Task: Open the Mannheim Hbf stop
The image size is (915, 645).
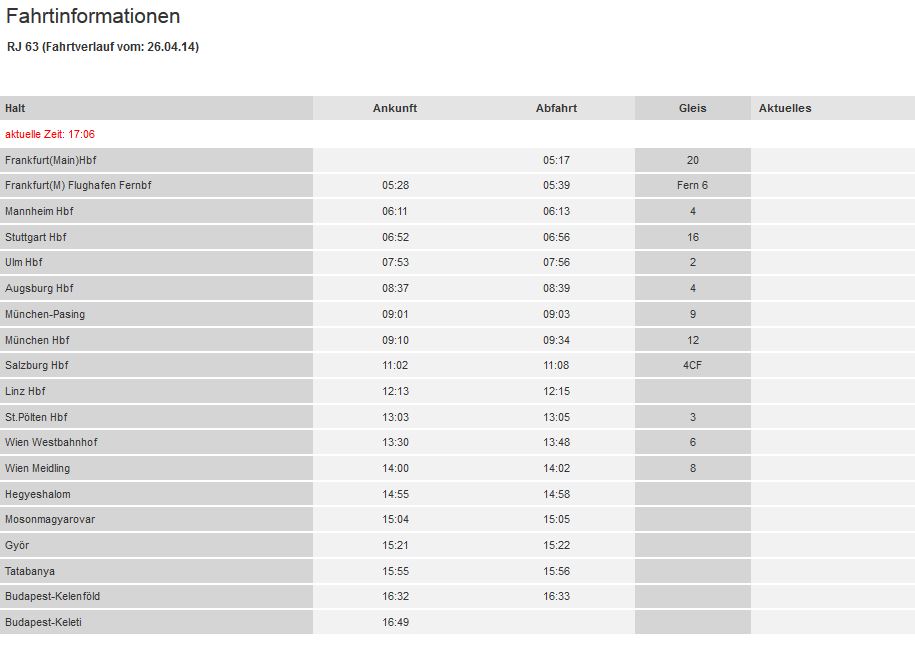Action: click(x=39, y=211)
